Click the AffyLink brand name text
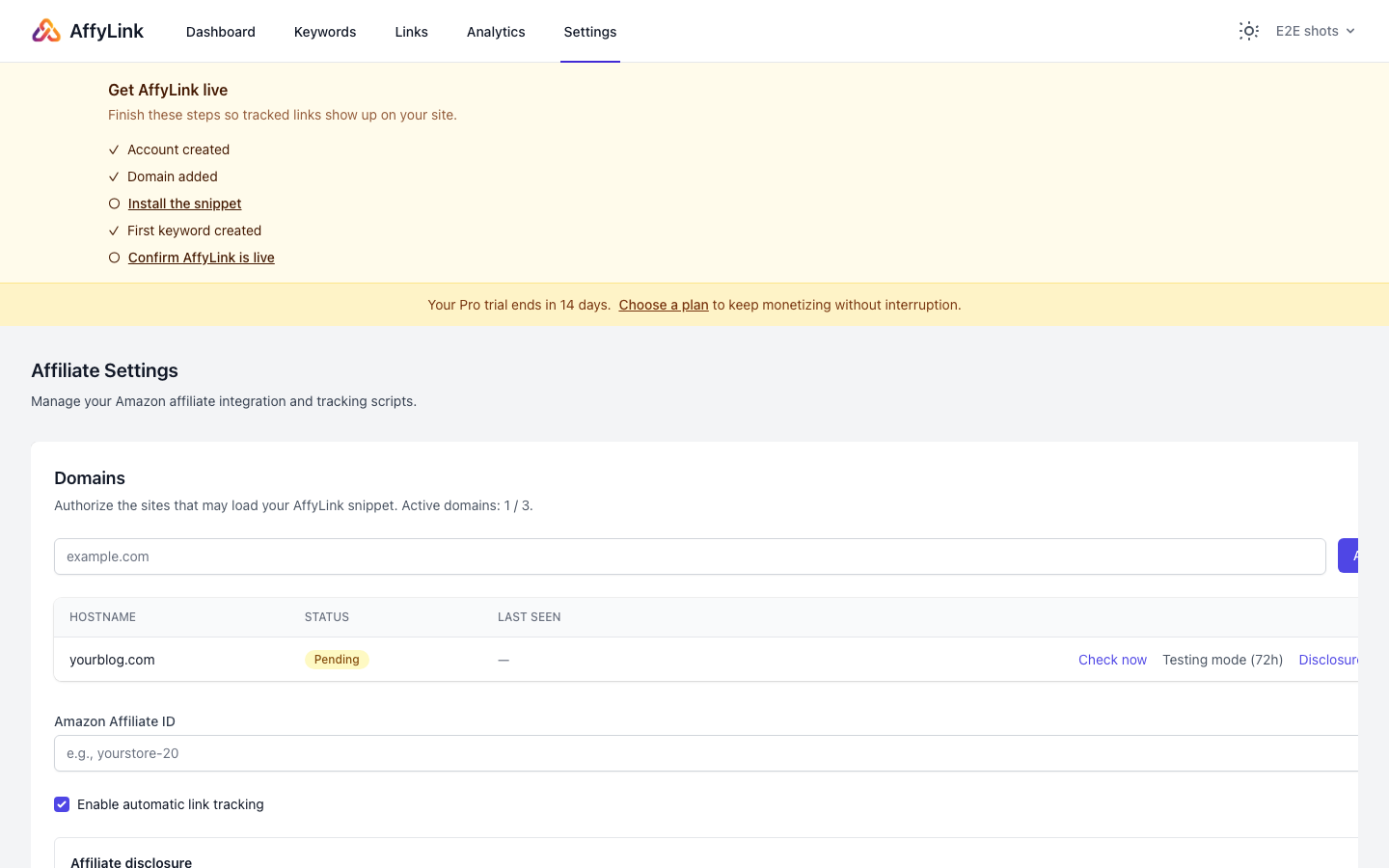The width and height of the screenshot is (1389, 868). pos(106,31)
